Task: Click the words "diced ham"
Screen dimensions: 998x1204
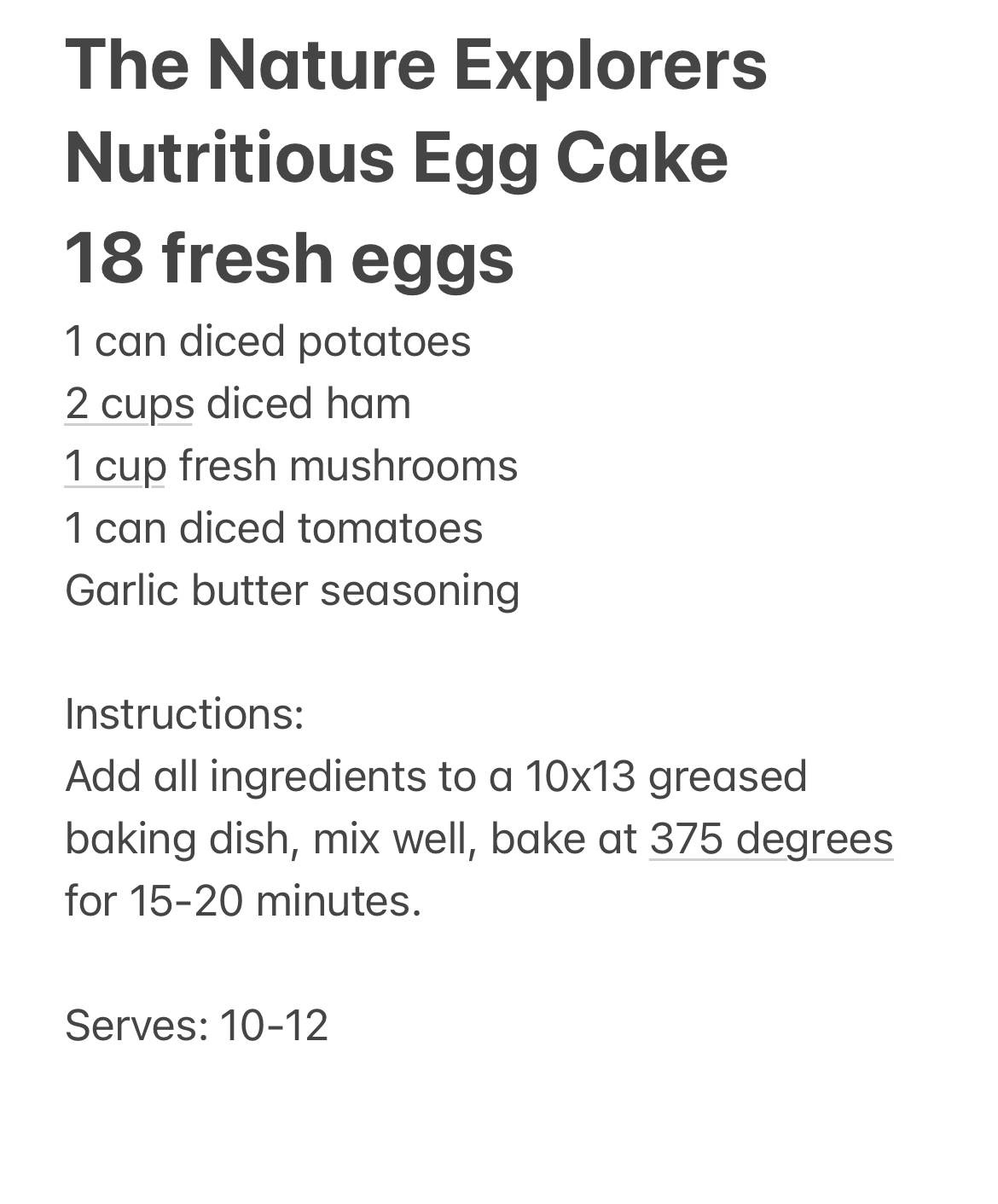Action: tap(309, 403)
